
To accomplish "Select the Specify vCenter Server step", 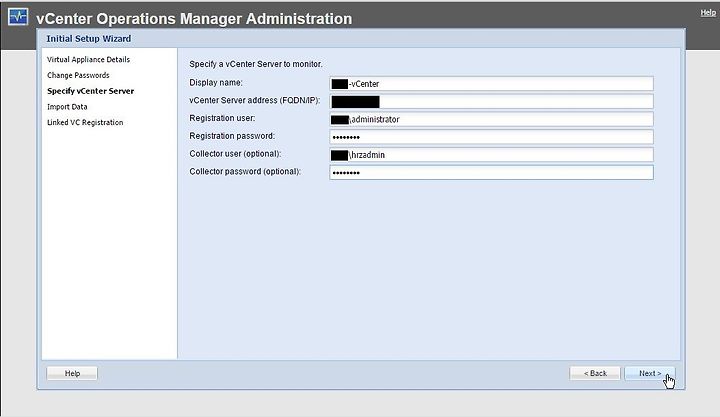I will (90, 91).
